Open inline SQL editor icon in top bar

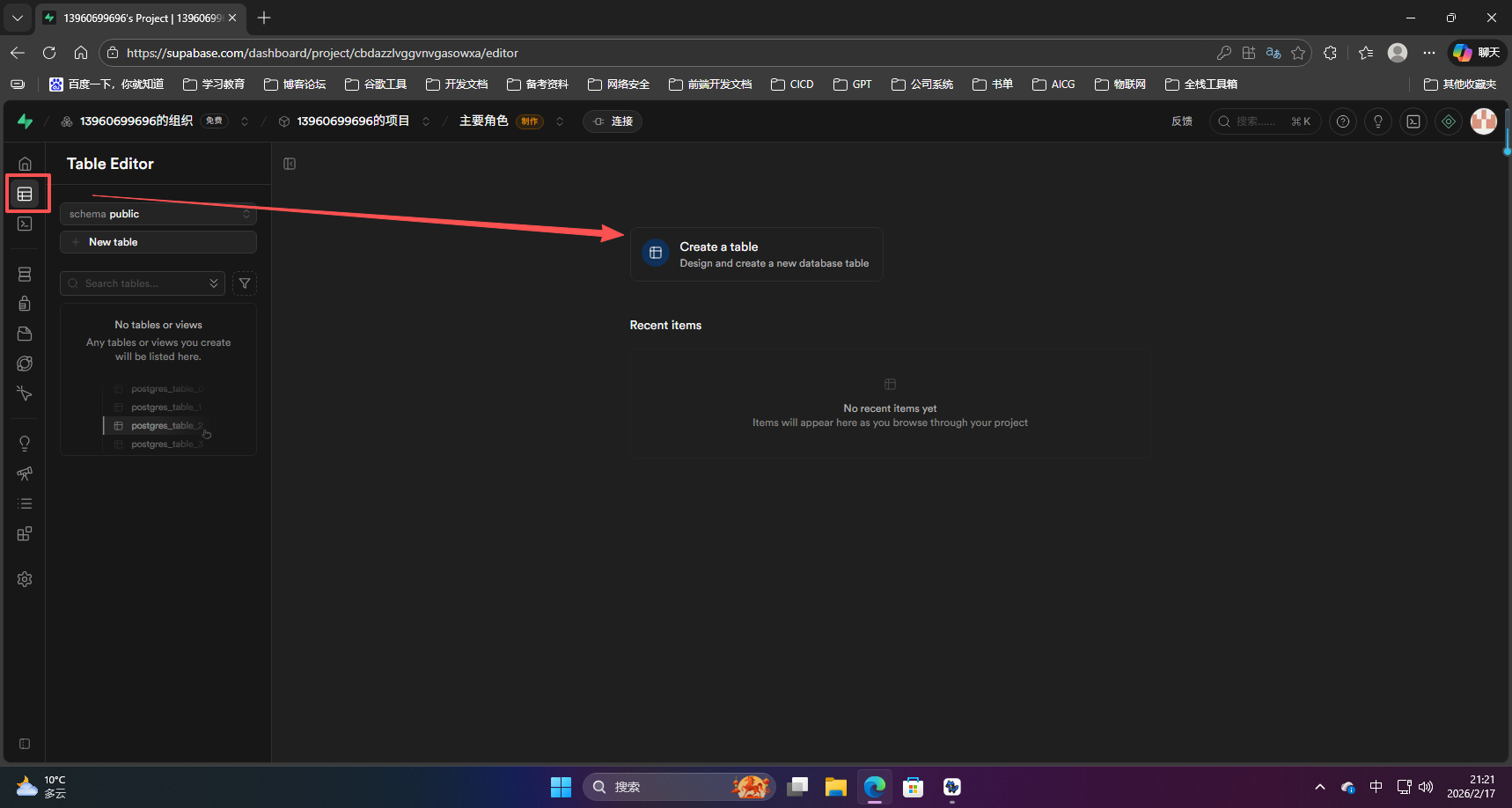[1413, 121]
